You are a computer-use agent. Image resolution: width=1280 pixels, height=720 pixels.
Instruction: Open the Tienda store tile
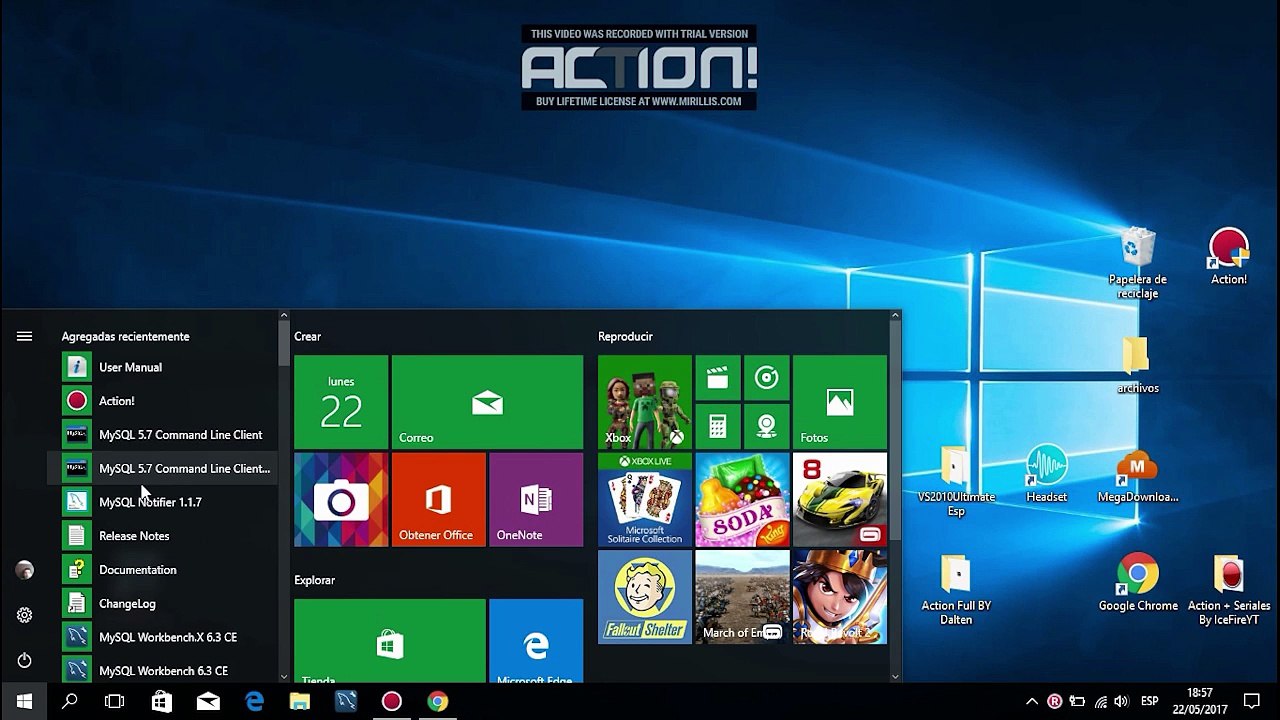(390, 641)
